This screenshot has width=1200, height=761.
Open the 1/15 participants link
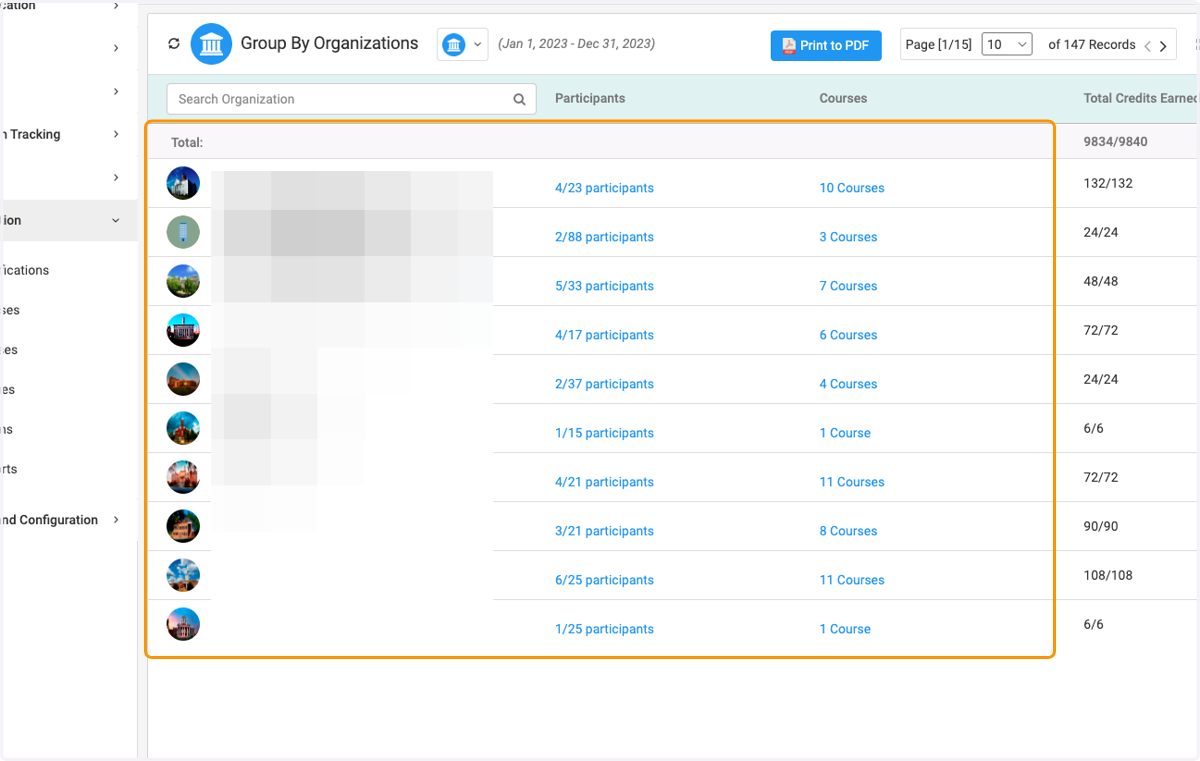pyautogui.click(x=604, y=433)
